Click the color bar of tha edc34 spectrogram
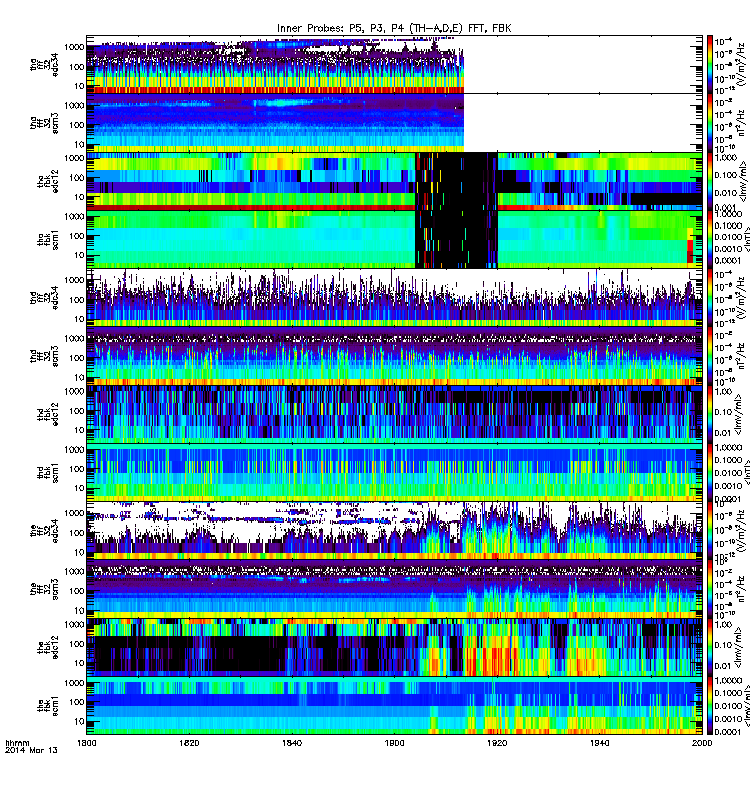 pyautogui.click(x=710, y=65)
